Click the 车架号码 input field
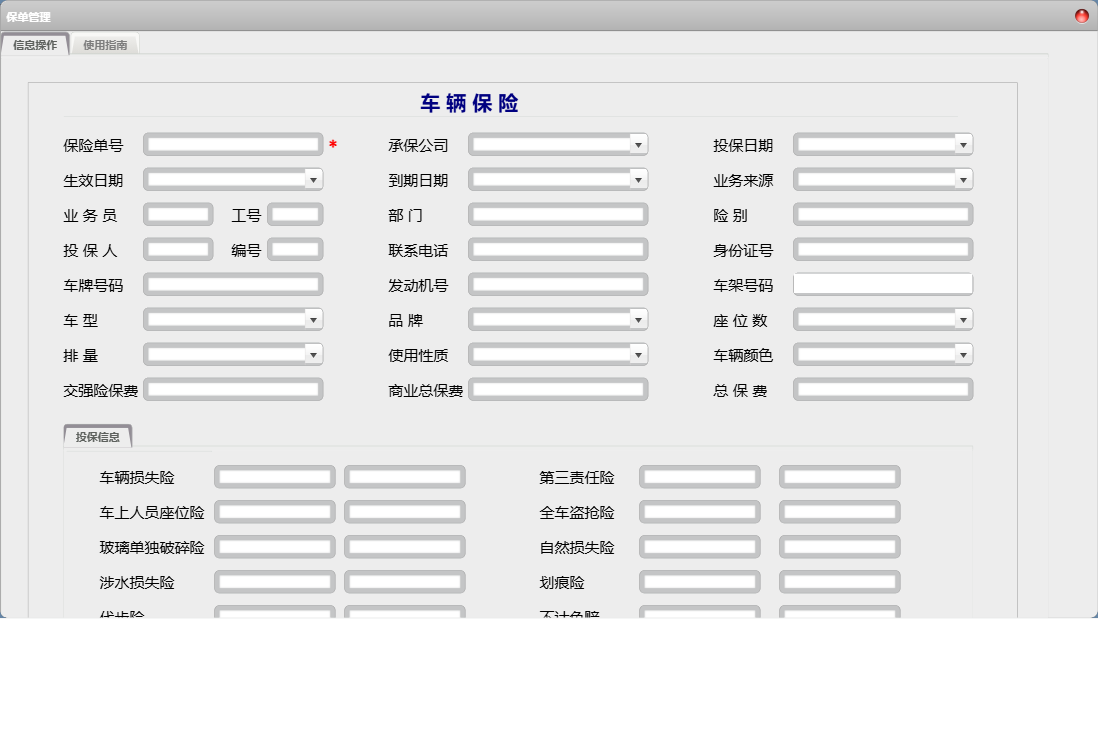The image size is (1098, 744). tap(881, 284)
